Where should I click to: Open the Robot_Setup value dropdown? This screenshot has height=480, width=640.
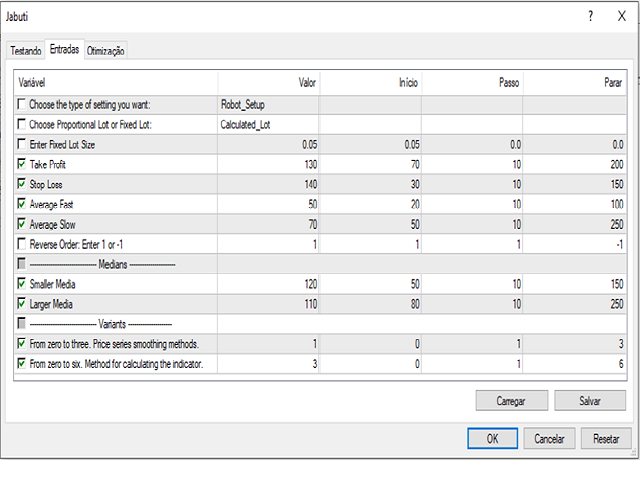click(x=268, y=104)
